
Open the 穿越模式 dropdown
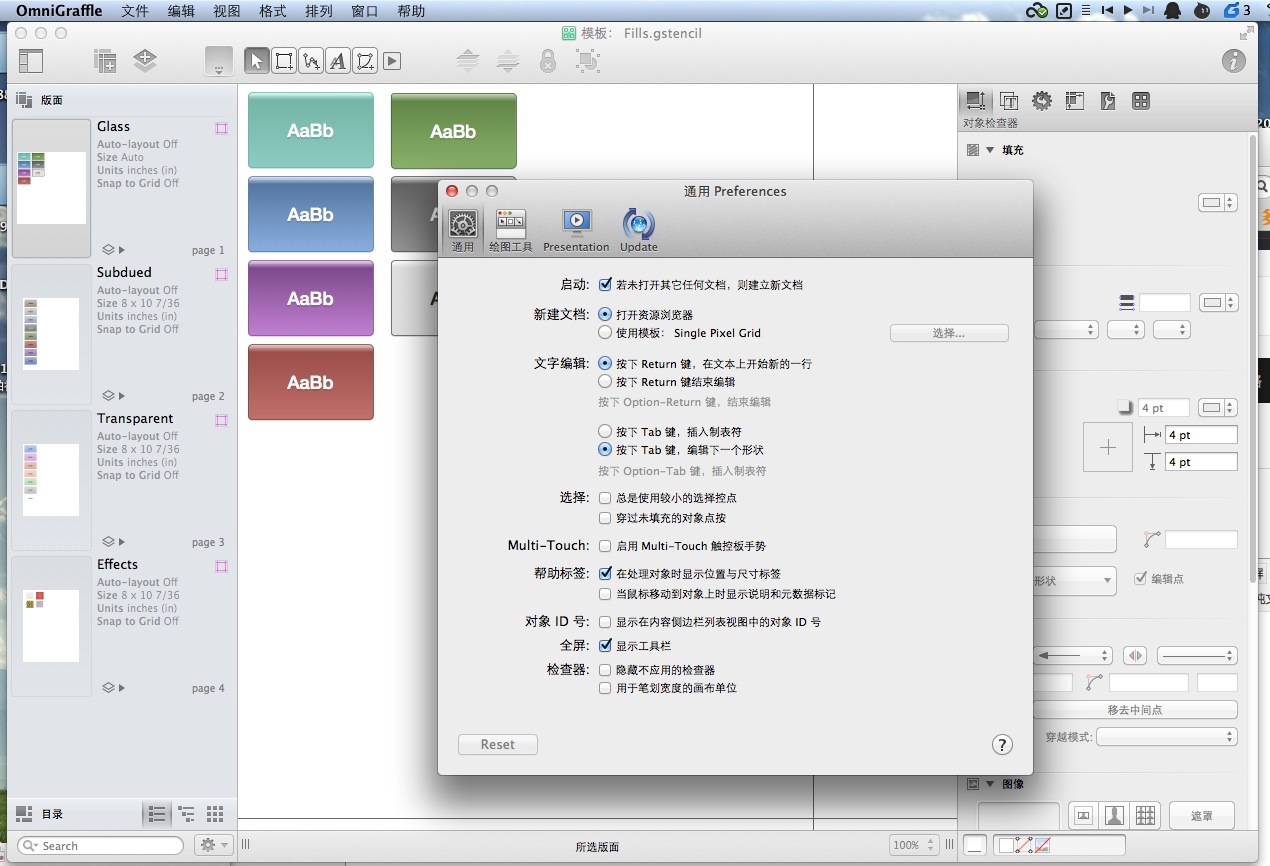pos(1167,737)
